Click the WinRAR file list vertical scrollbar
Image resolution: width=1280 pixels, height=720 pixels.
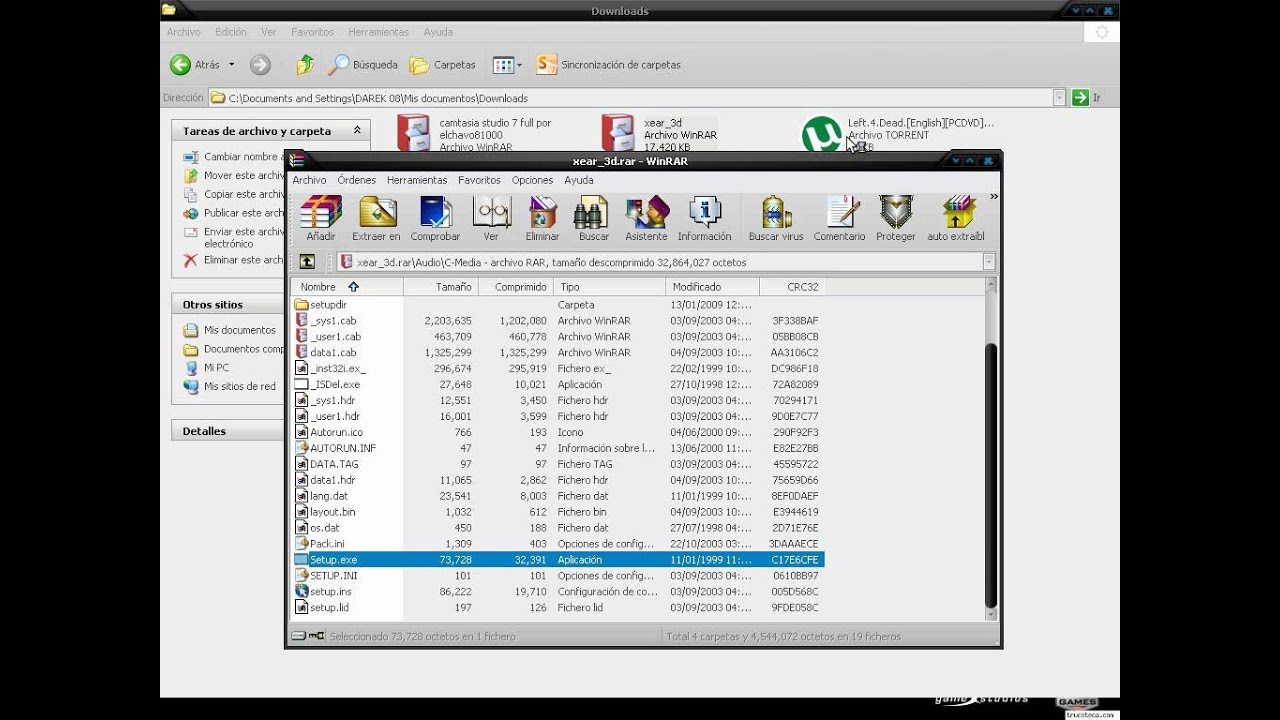coord(991,475)
